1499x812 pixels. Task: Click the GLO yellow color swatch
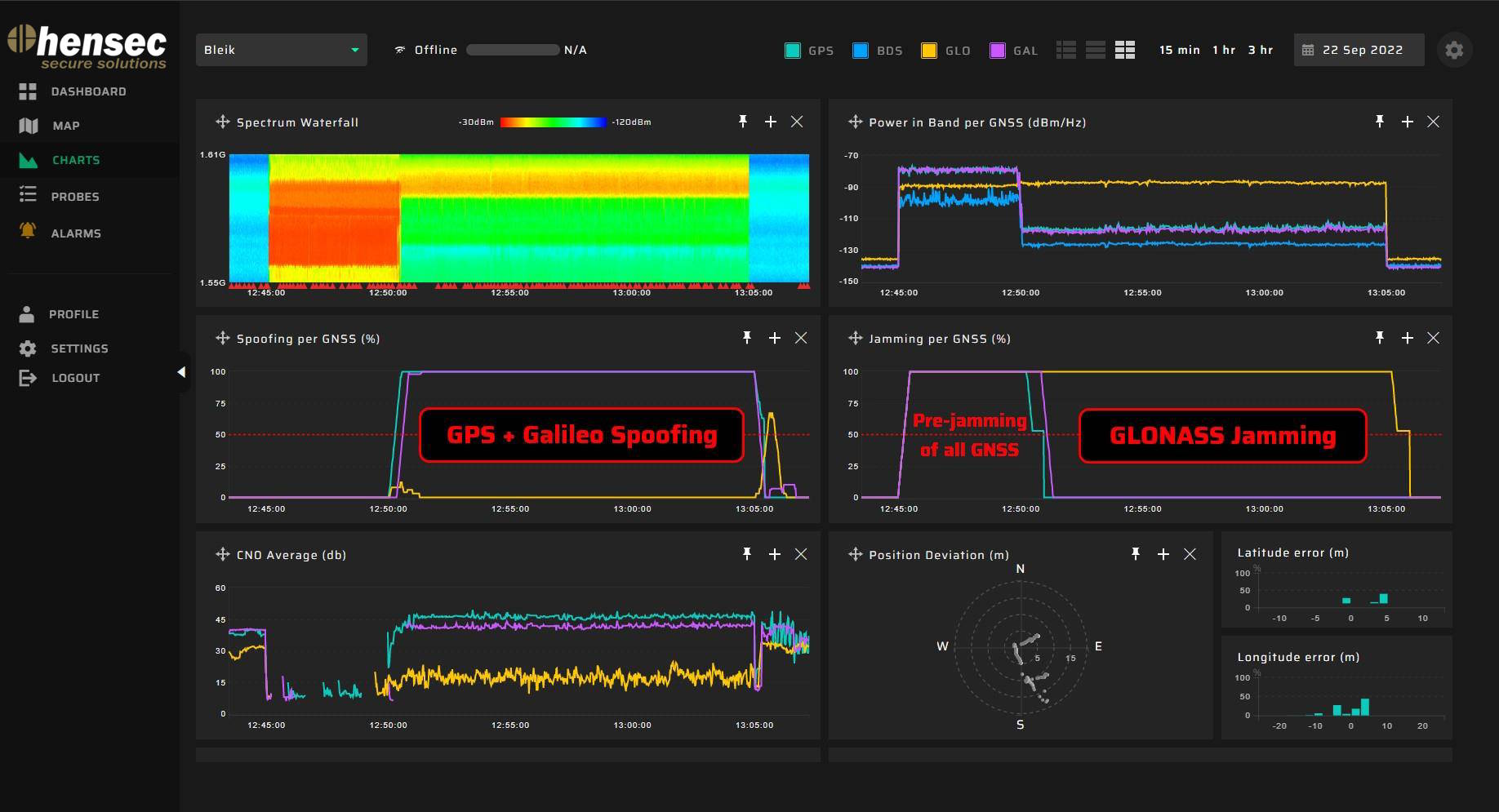929,51
